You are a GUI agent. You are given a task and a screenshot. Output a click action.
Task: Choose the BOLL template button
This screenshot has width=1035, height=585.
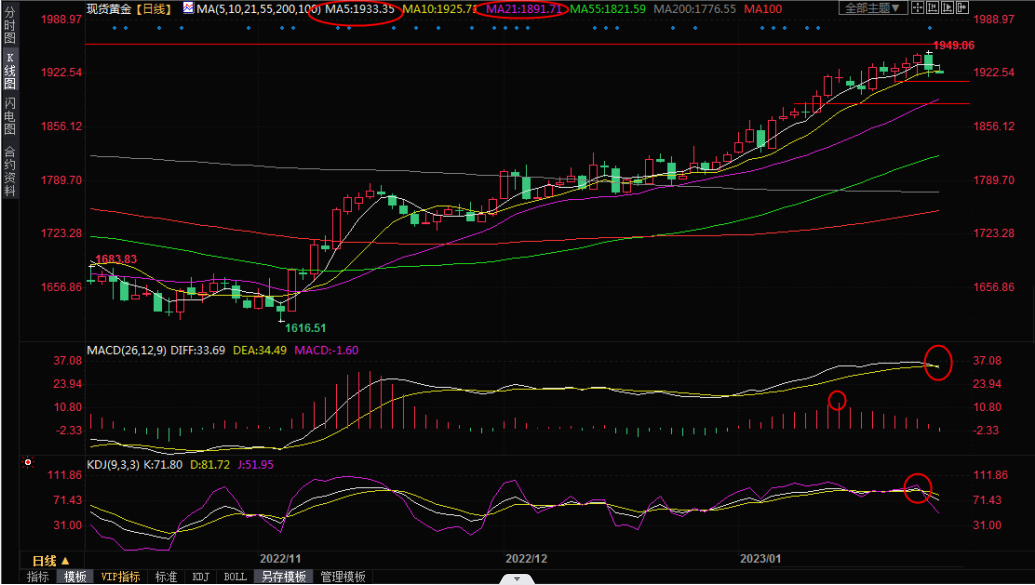pyautogui.click(x=235, y=577)
